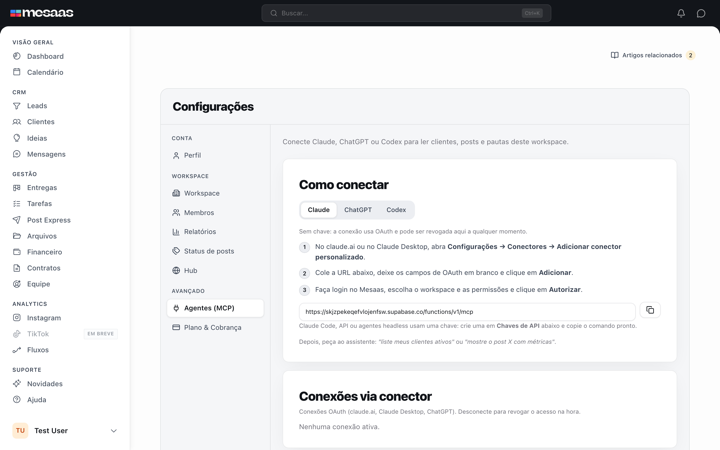The width and height of the screenshot is (720, 450).
Task: Expand the Test User account menu chevron
Action: 113,431
